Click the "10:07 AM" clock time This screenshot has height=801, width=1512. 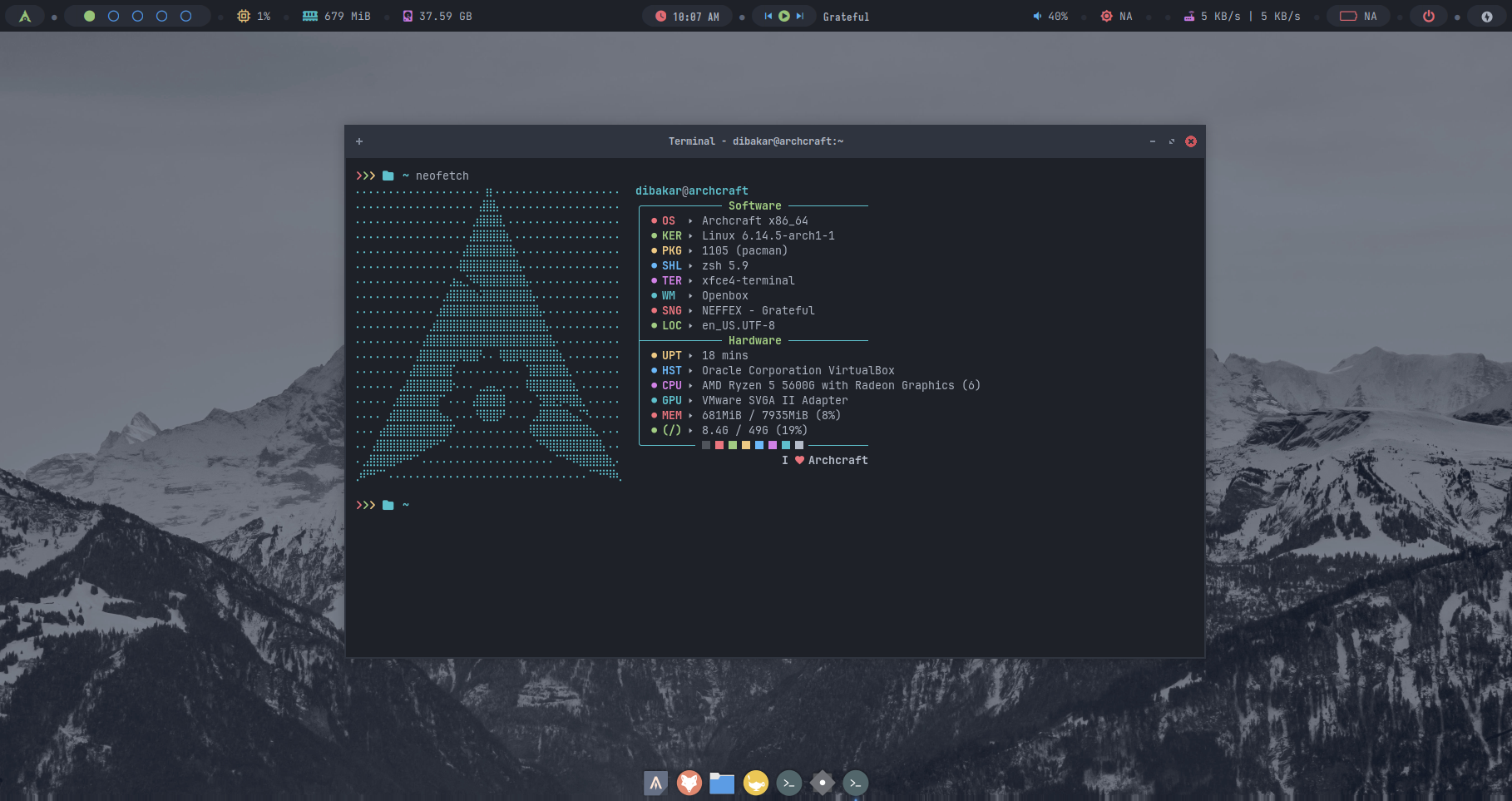point(696,17)
